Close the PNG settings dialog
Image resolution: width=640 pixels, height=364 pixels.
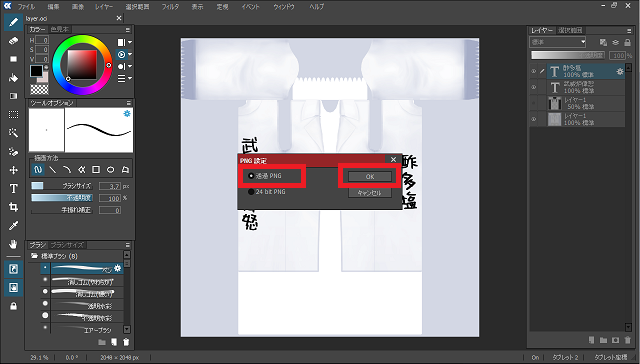[393, 160]
